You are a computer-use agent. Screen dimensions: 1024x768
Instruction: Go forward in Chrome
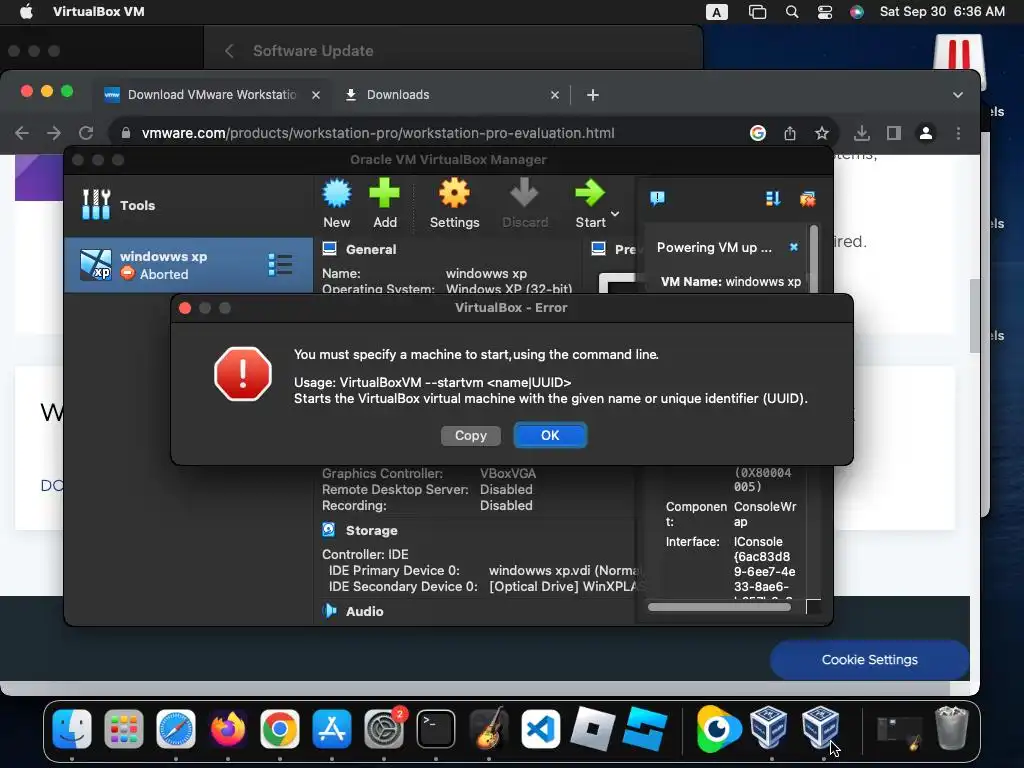click(x=54, y=133)
